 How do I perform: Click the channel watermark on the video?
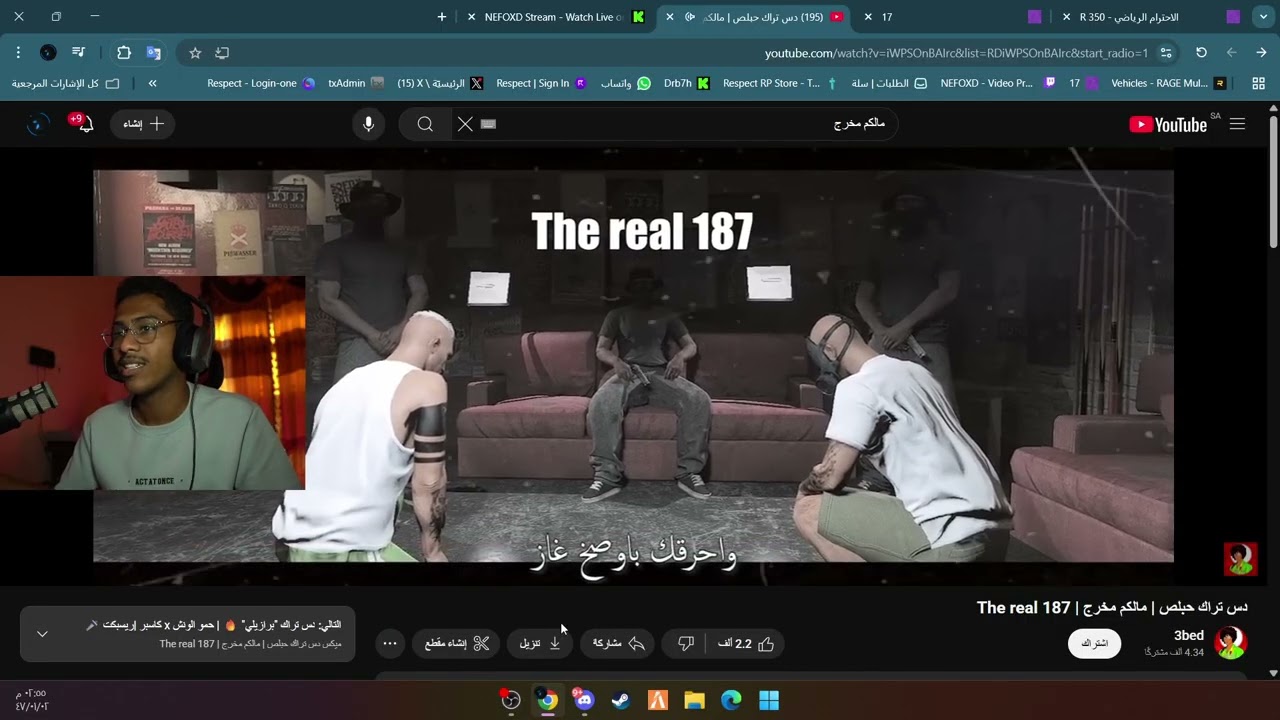1240,559
